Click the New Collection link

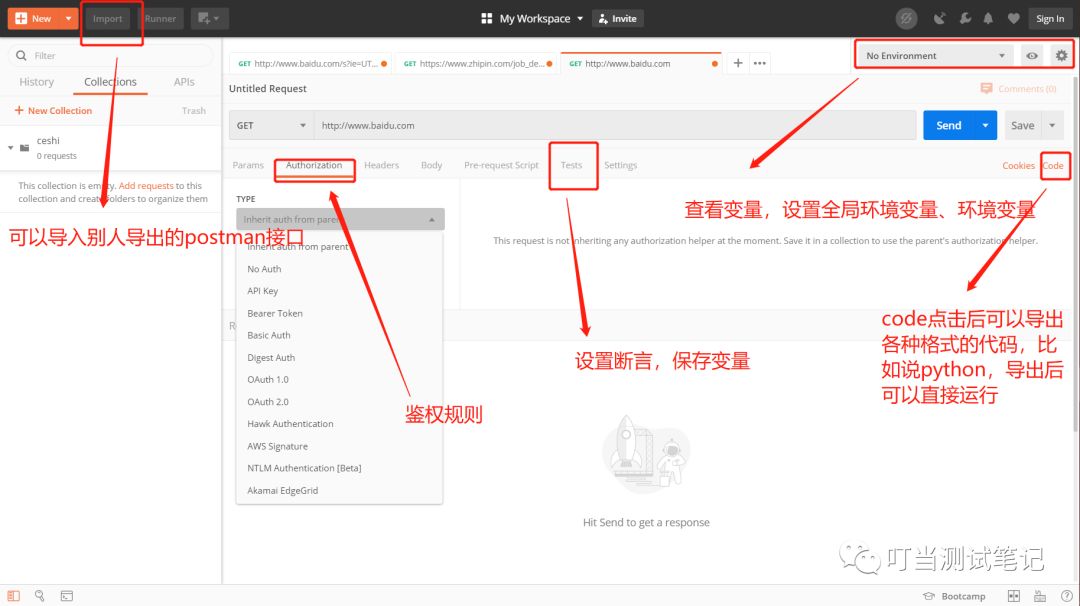click(x=53, y=110)
